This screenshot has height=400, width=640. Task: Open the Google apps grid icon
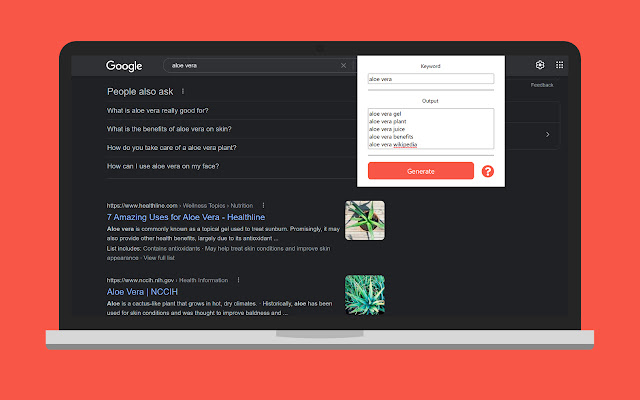click(560, 65)
